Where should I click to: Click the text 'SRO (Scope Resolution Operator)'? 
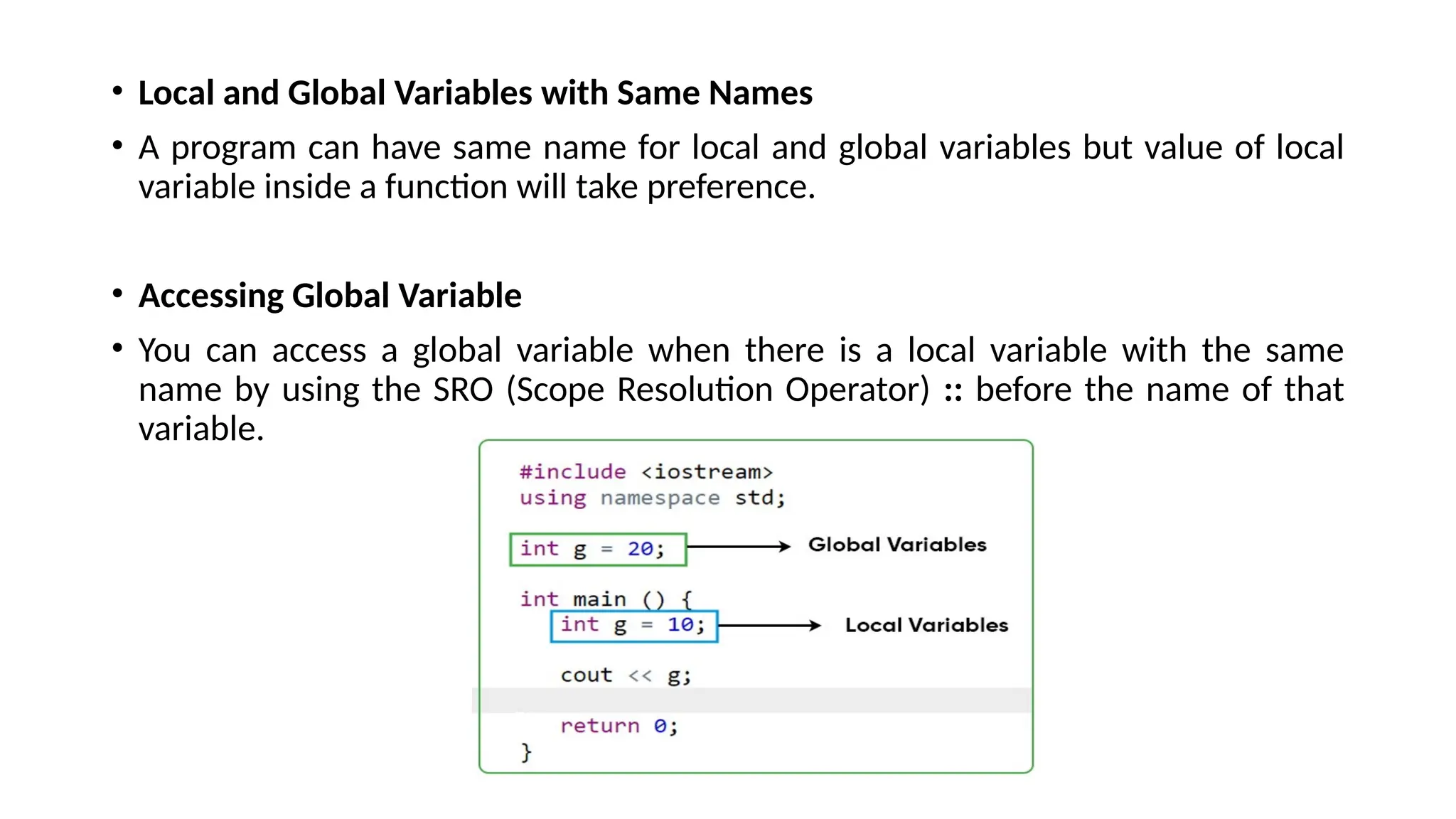tap(681, 390)
